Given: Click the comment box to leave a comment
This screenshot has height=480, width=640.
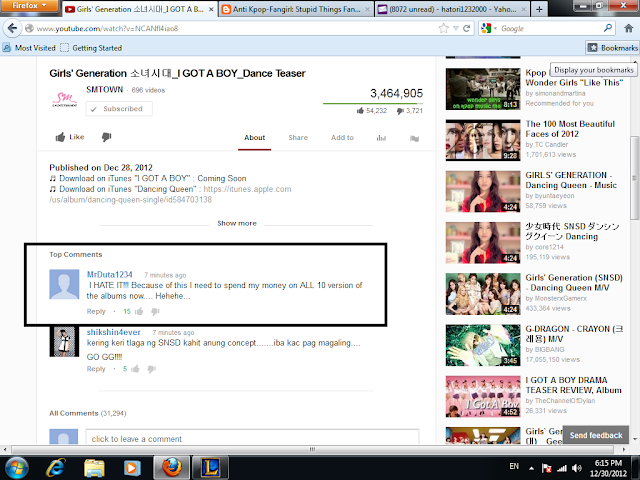Looking at the screenshot, I should coord(252,437).
